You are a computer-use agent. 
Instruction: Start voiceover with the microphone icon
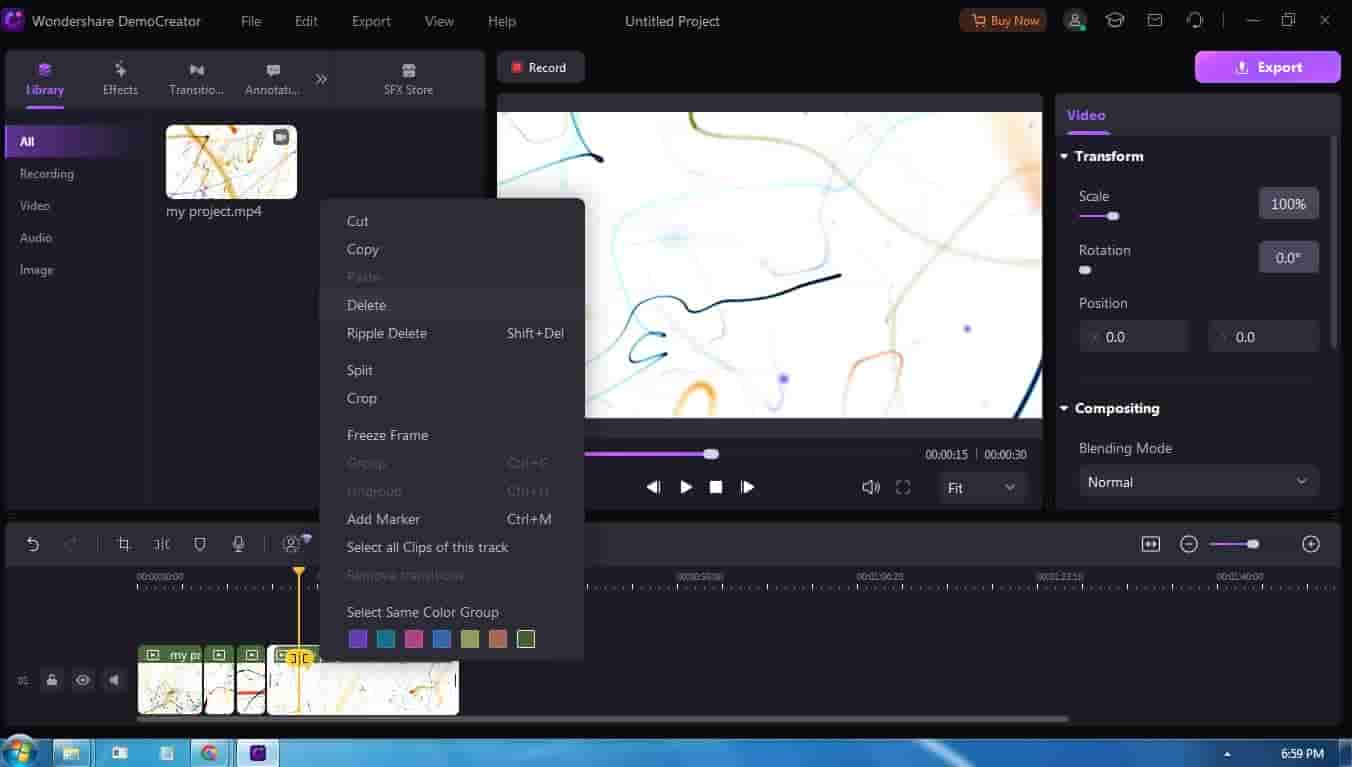238,544
